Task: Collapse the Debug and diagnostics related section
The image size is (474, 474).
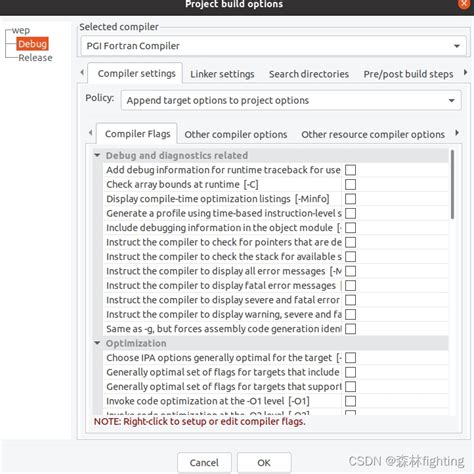Action: pos(97,155)
